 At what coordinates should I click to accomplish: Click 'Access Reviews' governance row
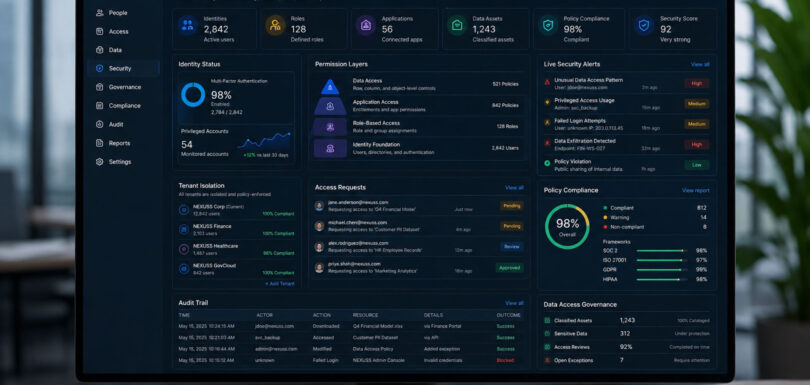(x=627, y=347)
